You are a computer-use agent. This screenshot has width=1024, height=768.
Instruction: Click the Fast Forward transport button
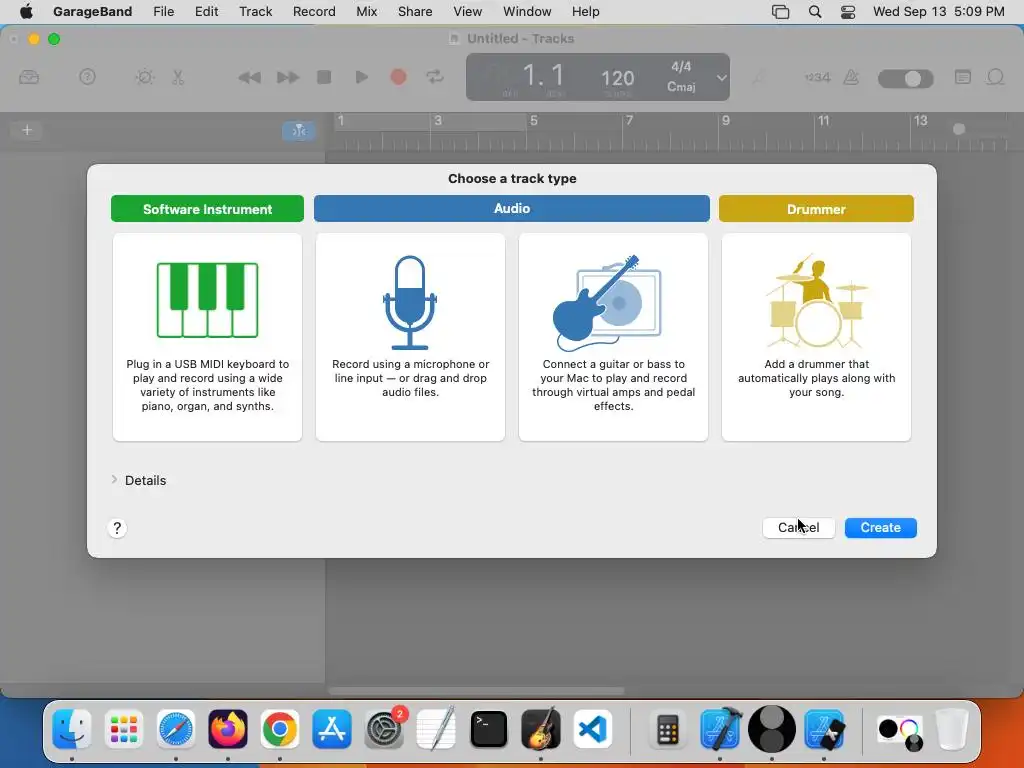click(x=287, y=78)
